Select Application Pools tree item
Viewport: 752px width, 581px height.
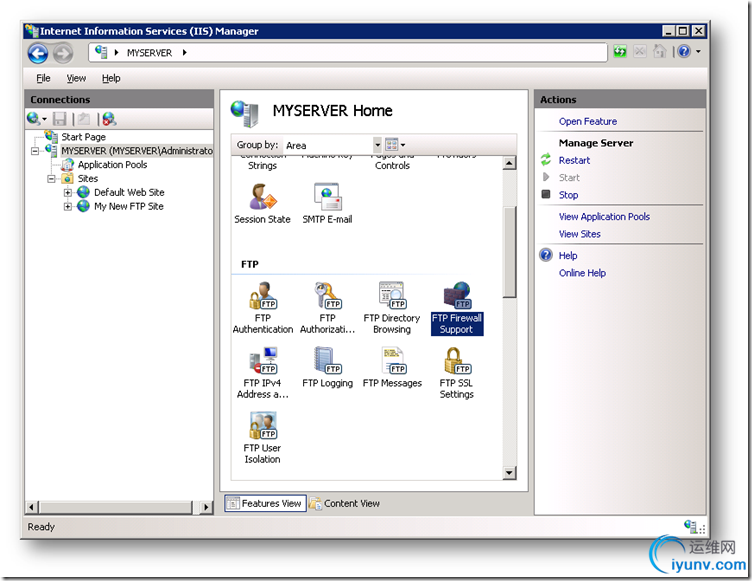coord(112,165)
